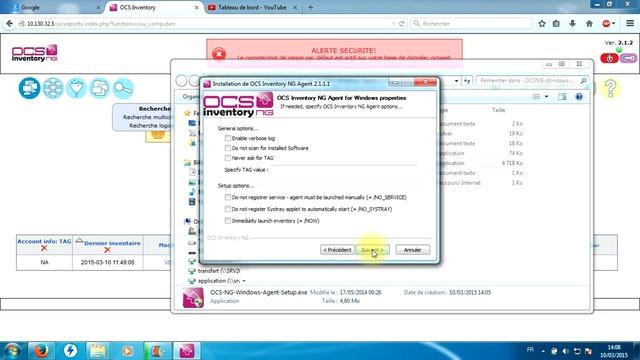Viewport: 640px width, 360px height.
Task: Click the Firefox Rechercher search box
Action: 471,24
